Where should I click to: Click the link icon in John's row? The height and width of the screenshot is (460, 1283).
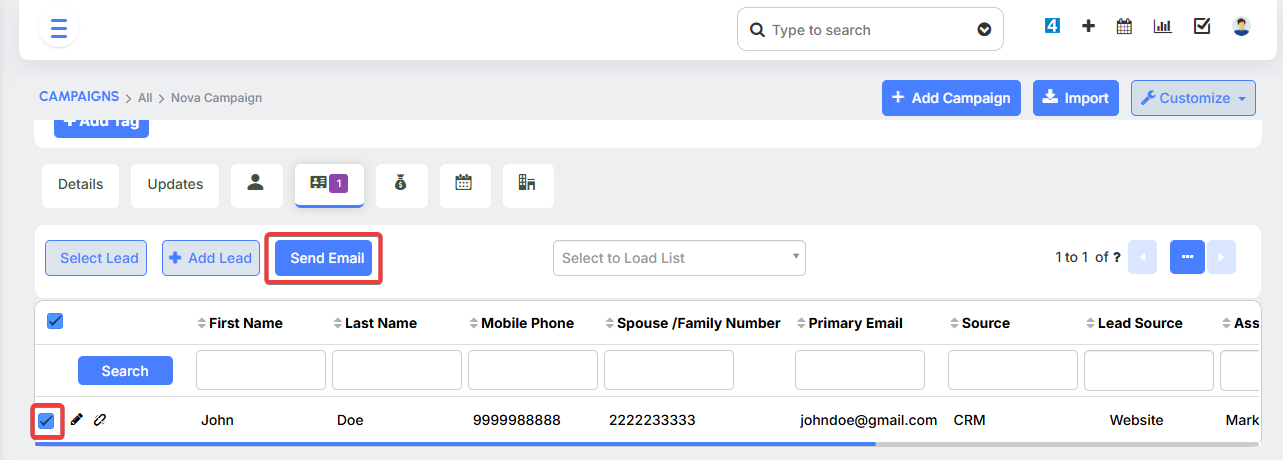(99, 420)
